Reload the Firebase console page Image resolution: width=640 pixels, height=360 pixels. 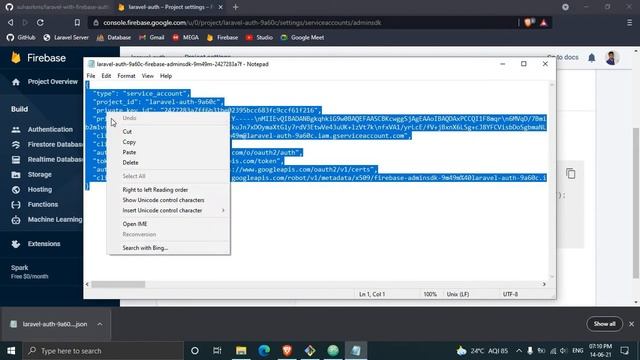40,22
